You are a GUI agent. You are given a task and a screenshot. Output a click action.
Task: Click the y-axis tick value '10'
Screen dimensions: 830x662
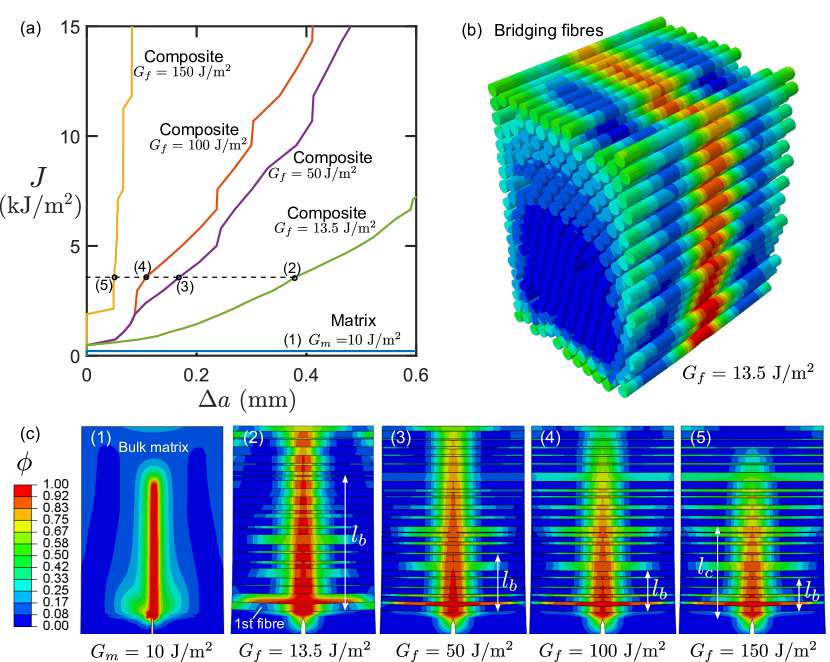70,137
